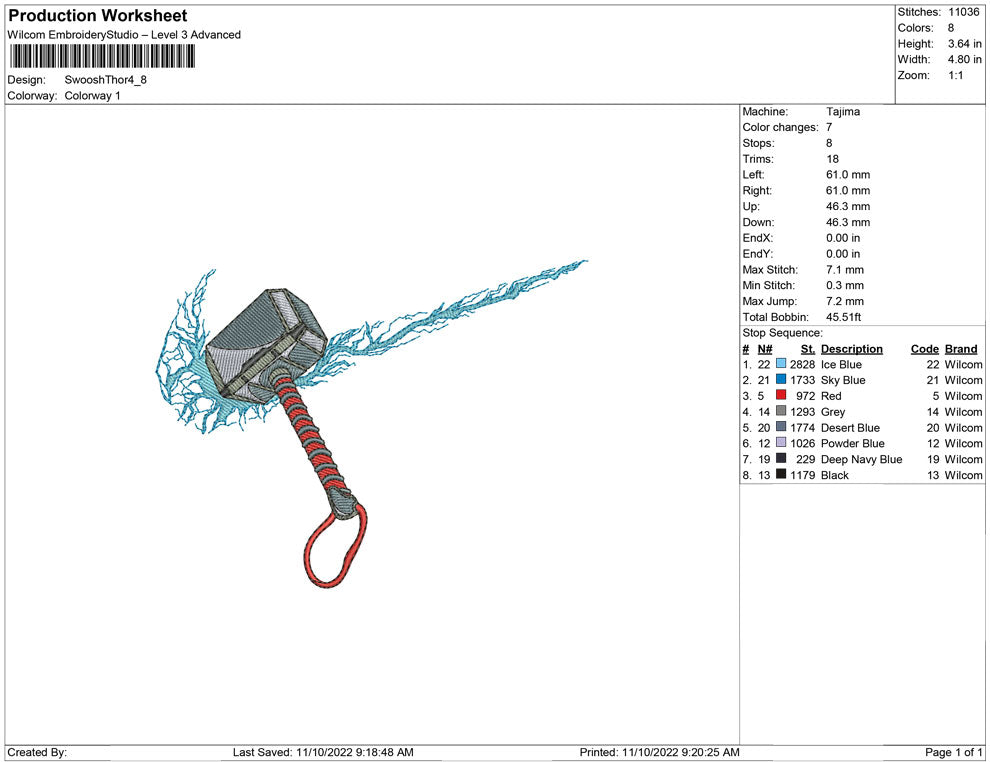Click 'Wilcom EmbroideryStudio – Level 3 Advanced' text

(x=124, y=35)
